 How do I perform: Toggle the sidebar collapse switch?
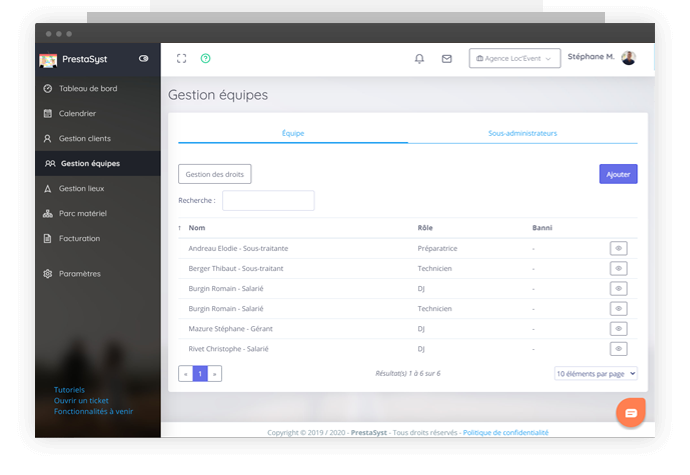click(x=143, y=59)
